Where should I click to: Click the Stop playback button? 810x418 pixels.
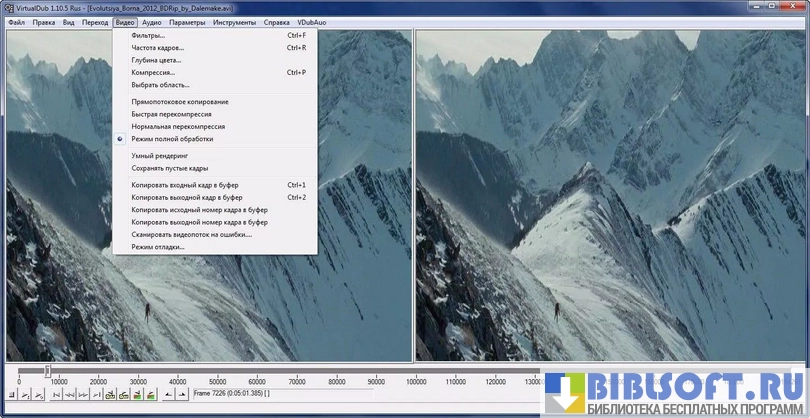point(10,395)
